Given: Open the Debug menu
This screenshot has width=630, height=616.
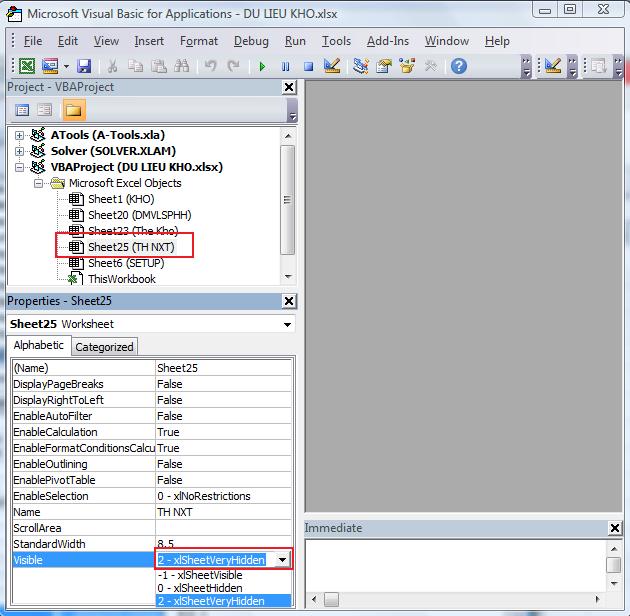Looking at the screenshot, I should [251, 41].
